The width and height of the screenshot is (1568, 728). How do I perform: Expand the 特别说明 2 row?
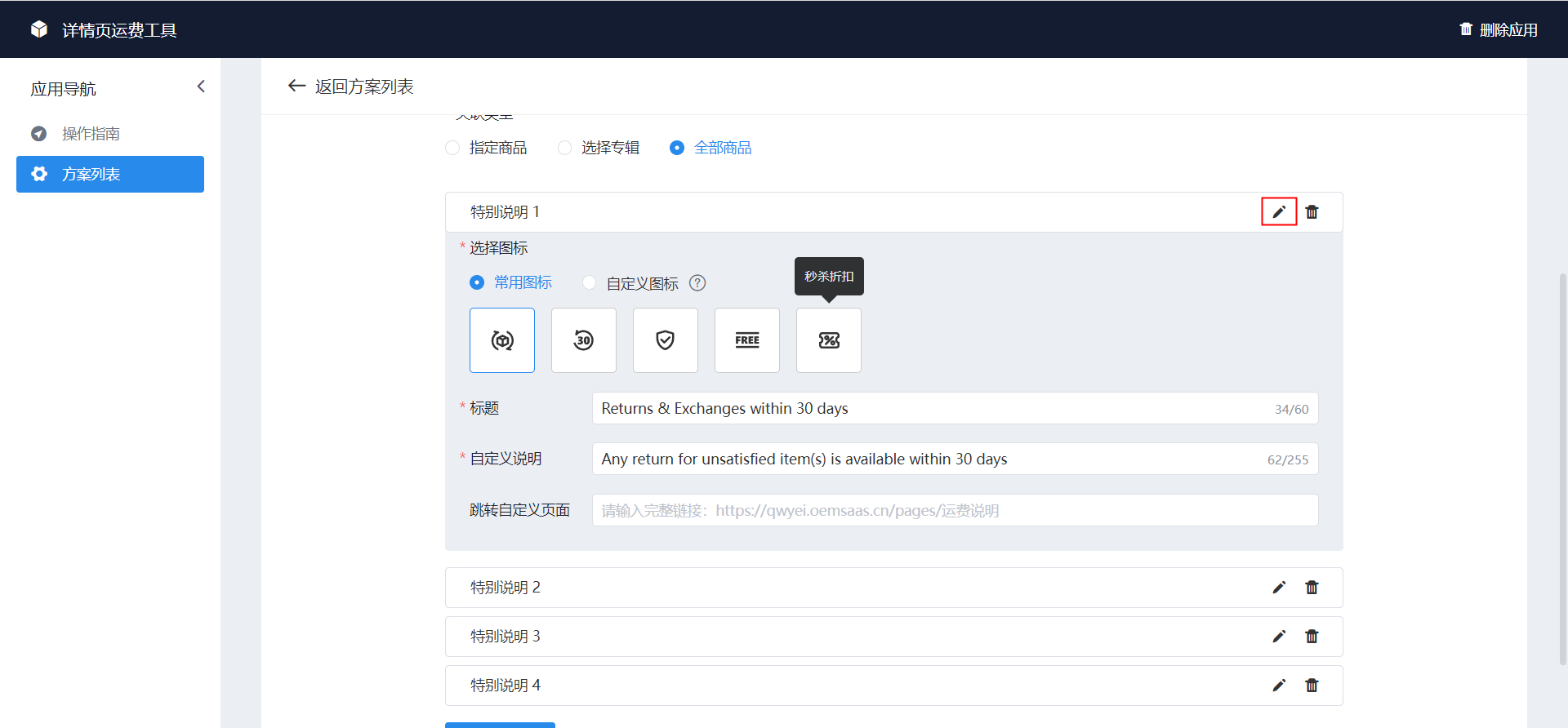coord(893,588)
